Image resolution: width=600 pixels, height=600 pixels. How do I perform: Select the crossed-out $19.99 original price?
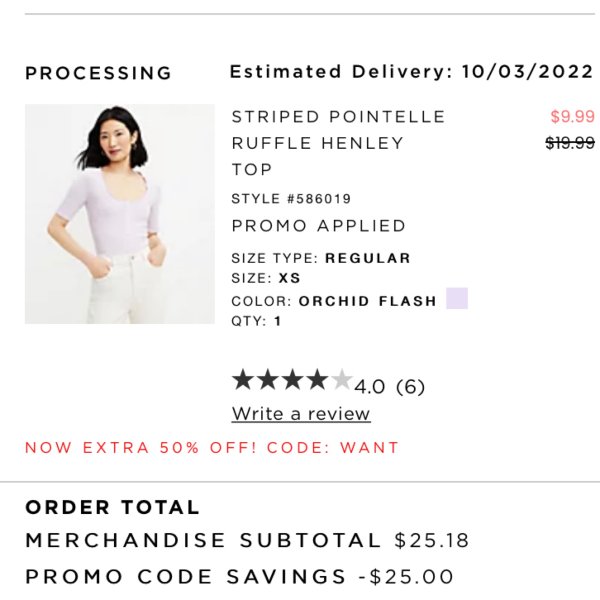570,143
